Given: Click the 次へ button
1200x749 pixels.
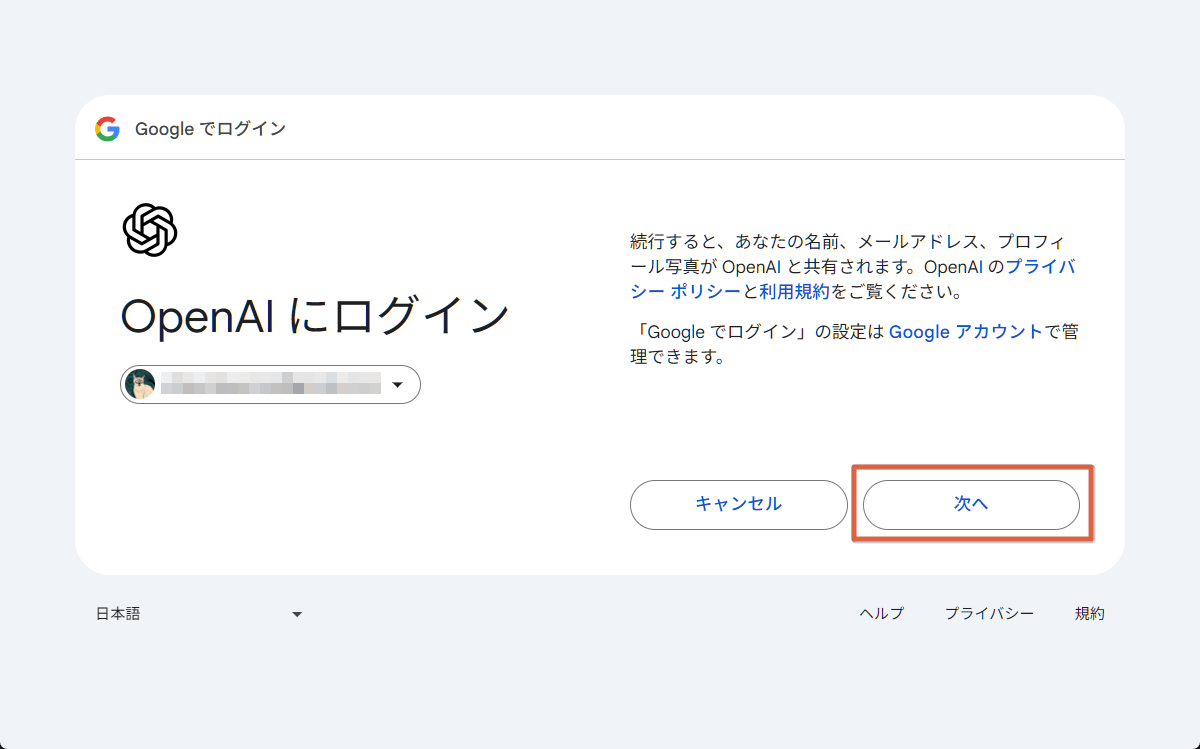Looking at the screenshot, I should click(971, 505).
